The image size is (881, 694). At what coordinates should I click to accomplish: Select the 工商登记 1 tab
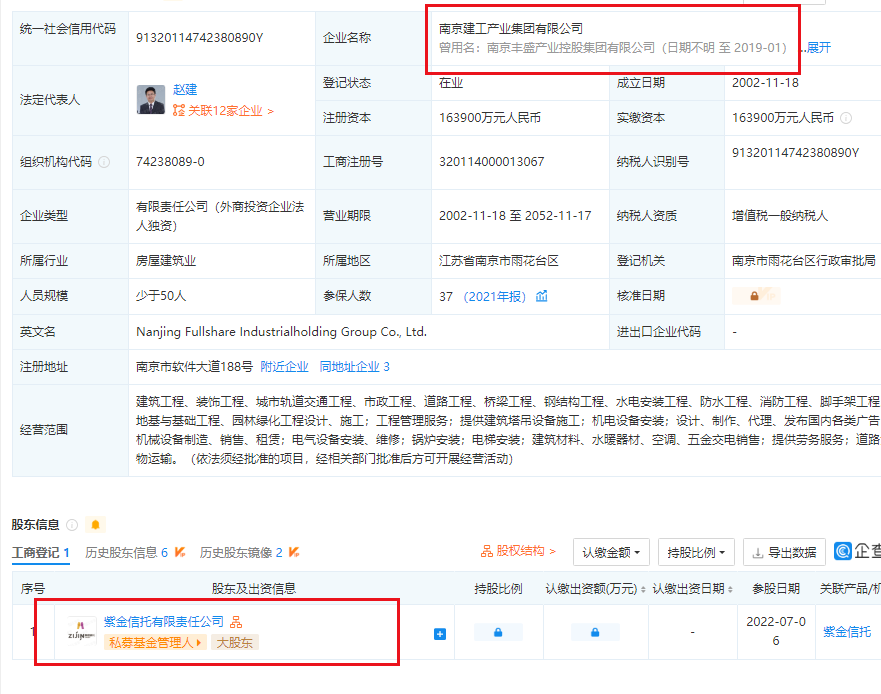[x=40, y=553]
